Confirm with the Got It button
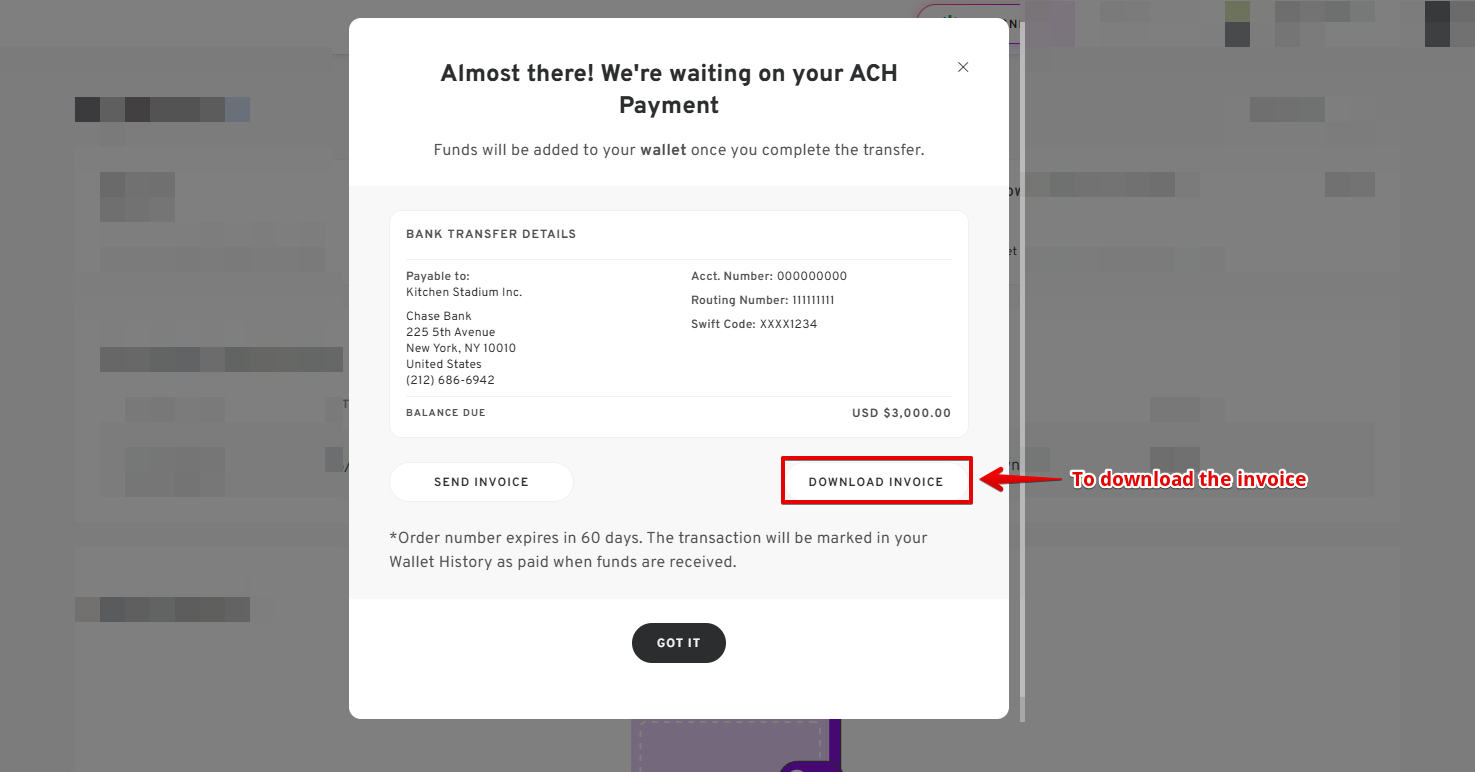This screenshot has height=772, width=1475. click(x=678, y=643)
